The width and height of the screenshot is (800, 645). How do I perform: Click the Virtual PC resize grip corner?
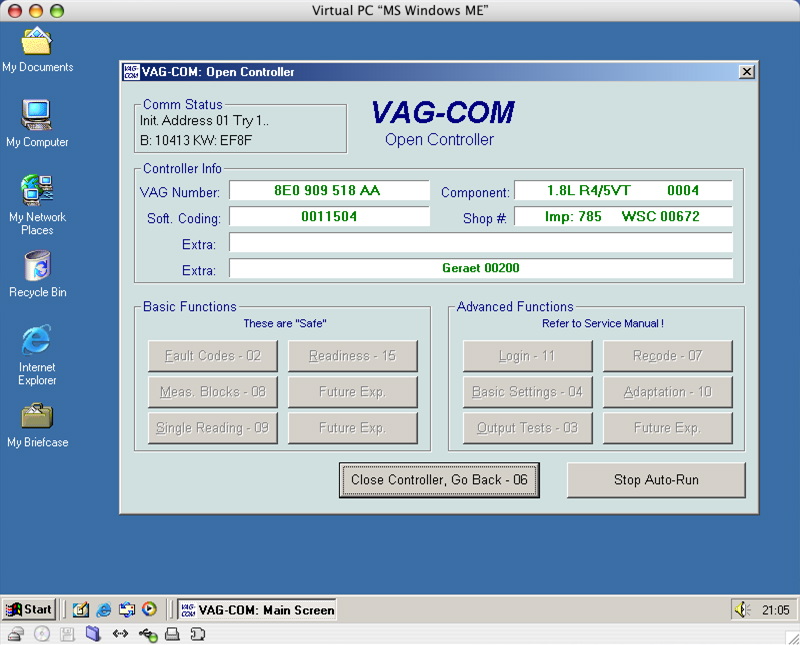(x=793, y=637)
